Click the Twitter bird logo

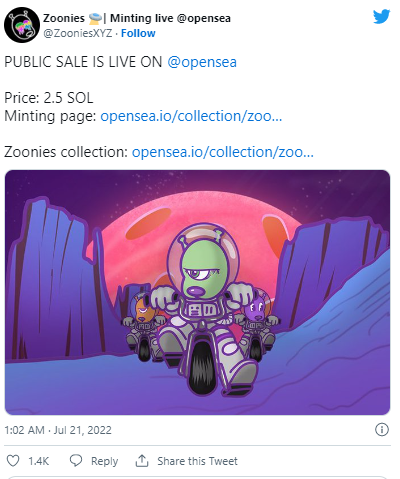tap(381, 16)
